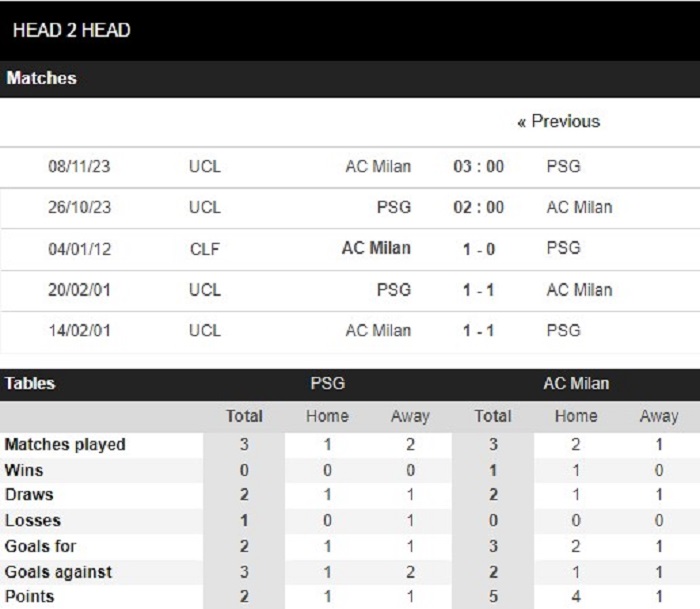This screenshot has height=609, width=700.
Task: Select the 1 - 0 score of the CLF match
Action: pyautogui.click(x=479, y=249)
